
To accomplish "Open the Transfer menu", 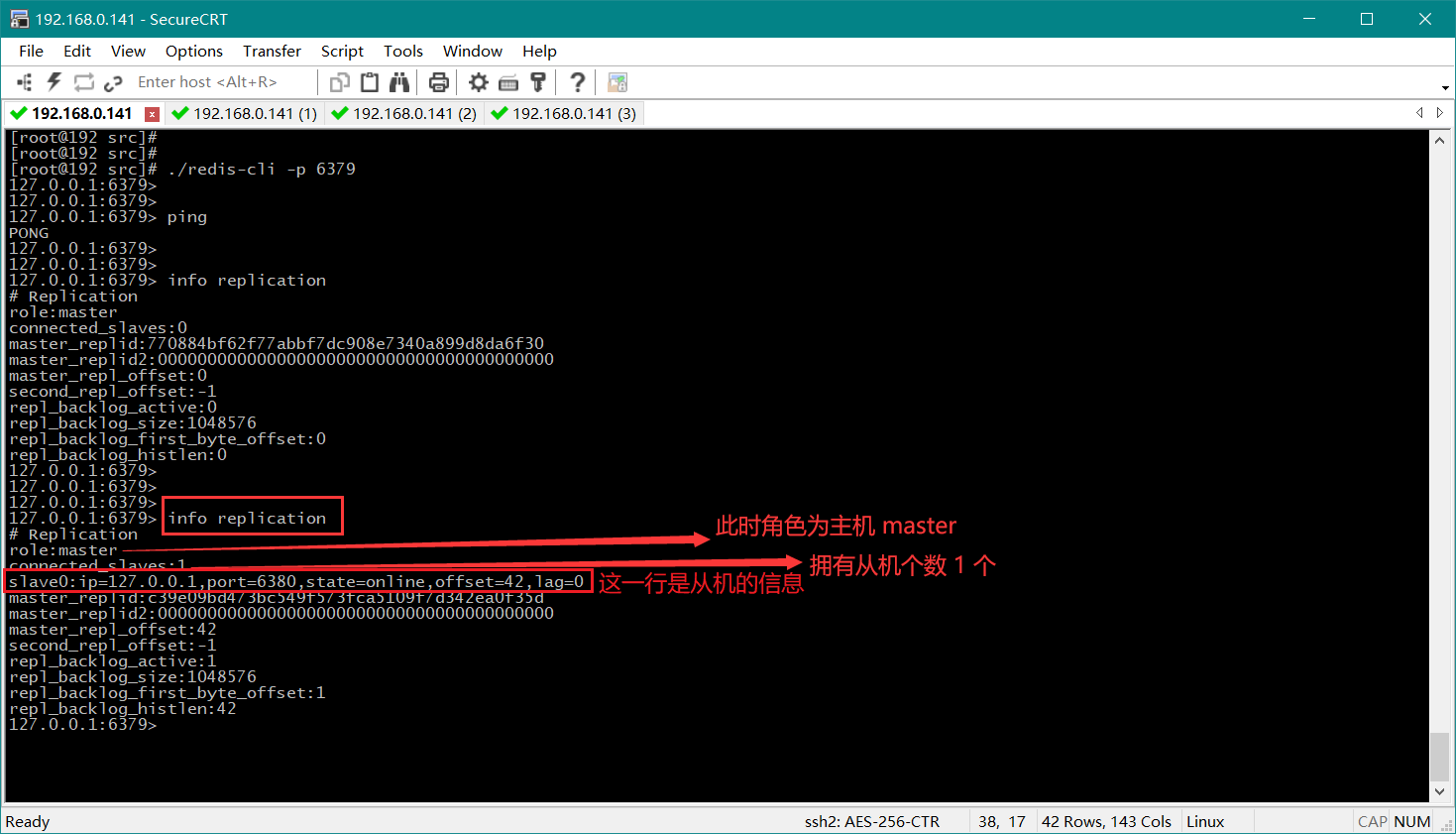I will click(x=272, y=52).
